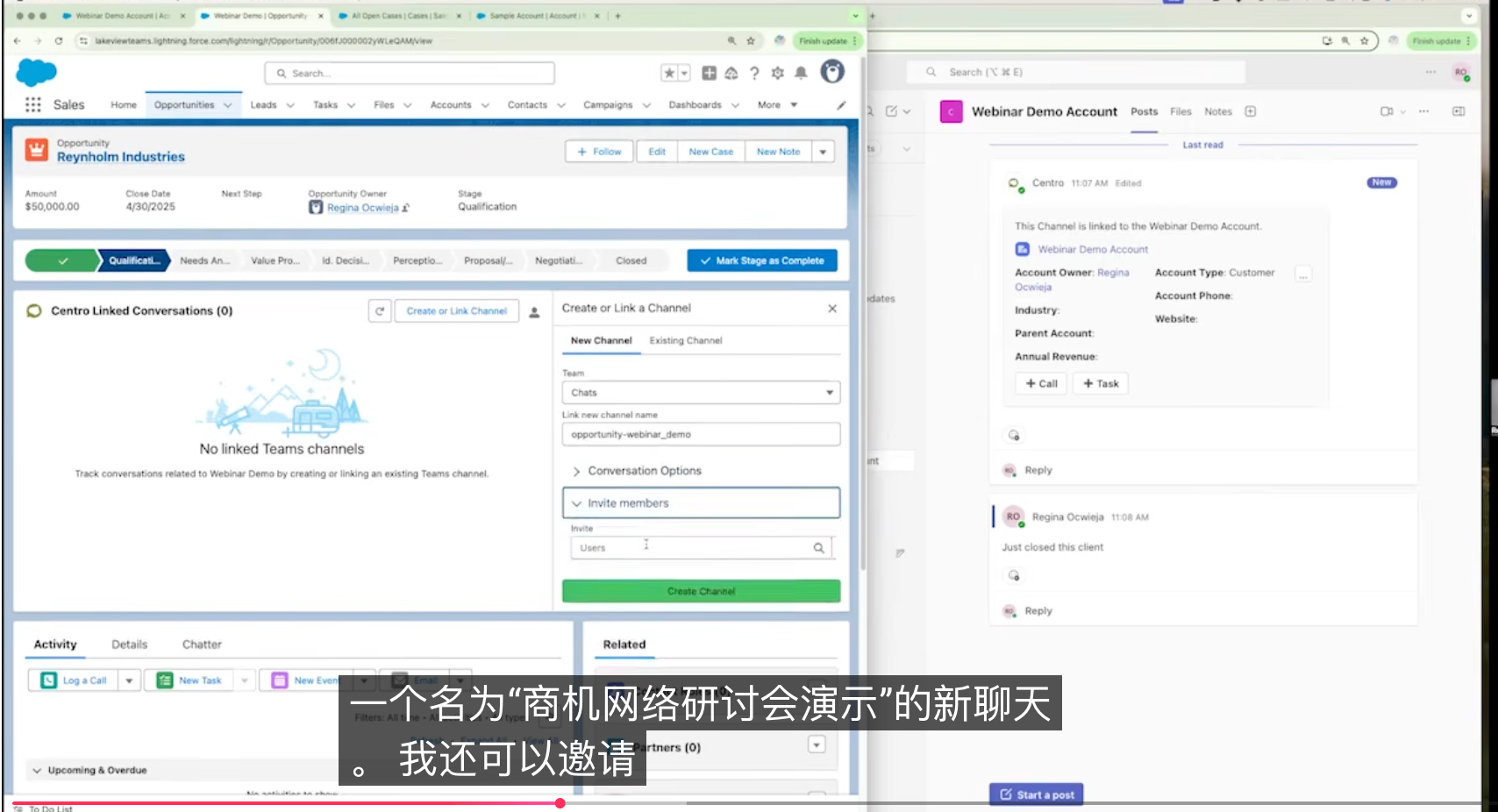1498x812 pixels.
Task: Click the green Create Channel button
Action: 701,591
